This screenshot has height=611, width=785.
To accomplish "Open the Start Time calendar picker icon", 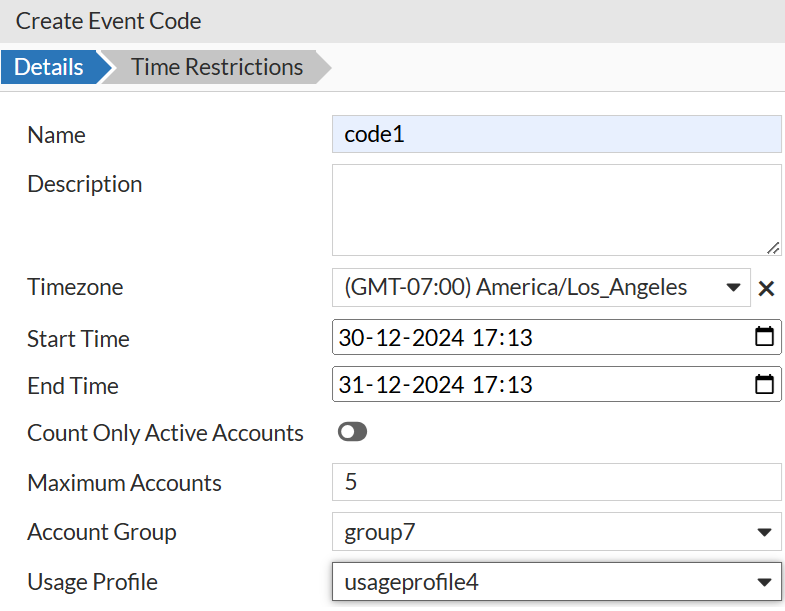I will (x=764, y=337).
